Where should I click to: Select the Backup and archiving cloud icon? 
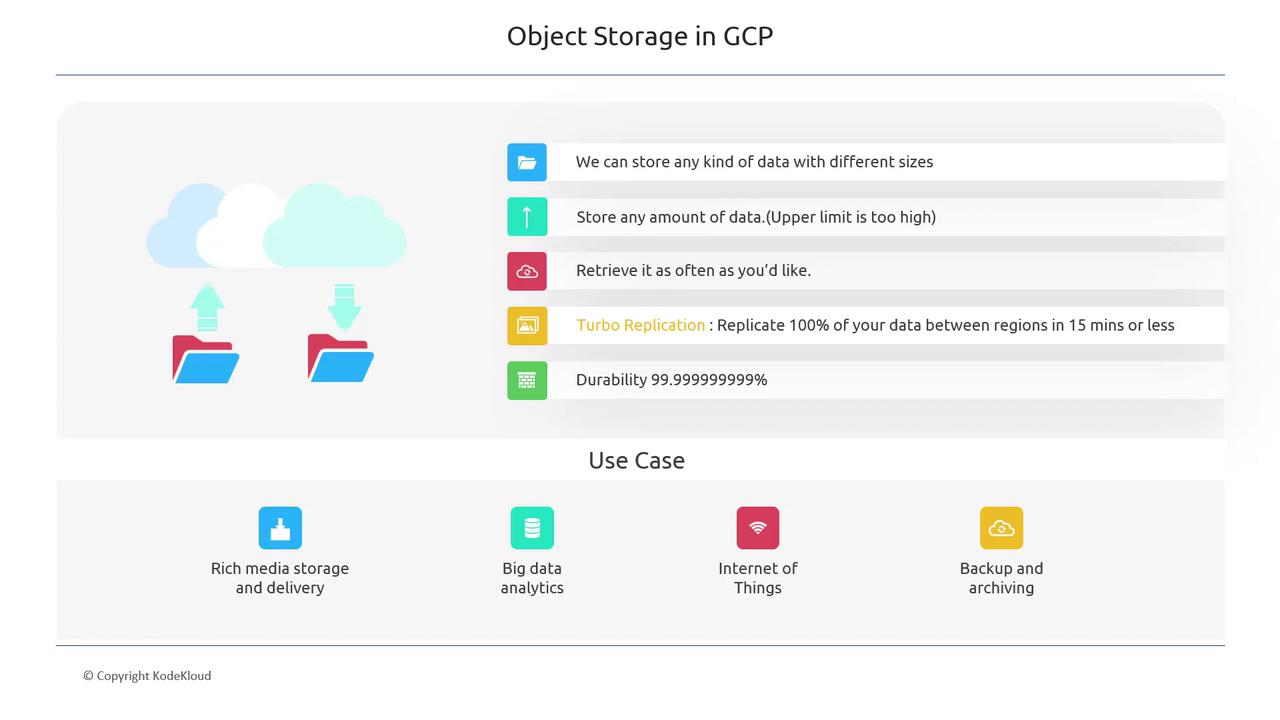(x=1001, y=528)
